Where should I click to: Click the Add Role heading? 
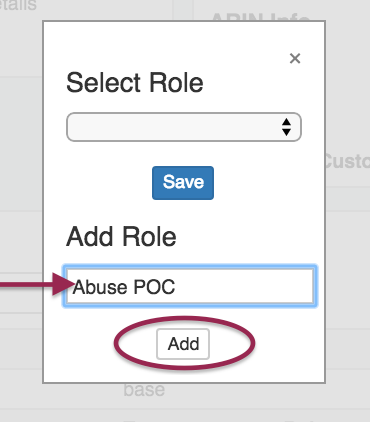(x=121, y=237)
